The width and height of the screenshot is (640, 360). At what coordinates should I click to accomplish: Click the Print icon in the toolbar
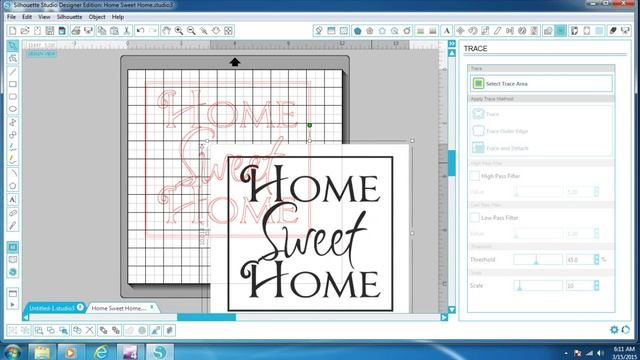coord(76,31)
